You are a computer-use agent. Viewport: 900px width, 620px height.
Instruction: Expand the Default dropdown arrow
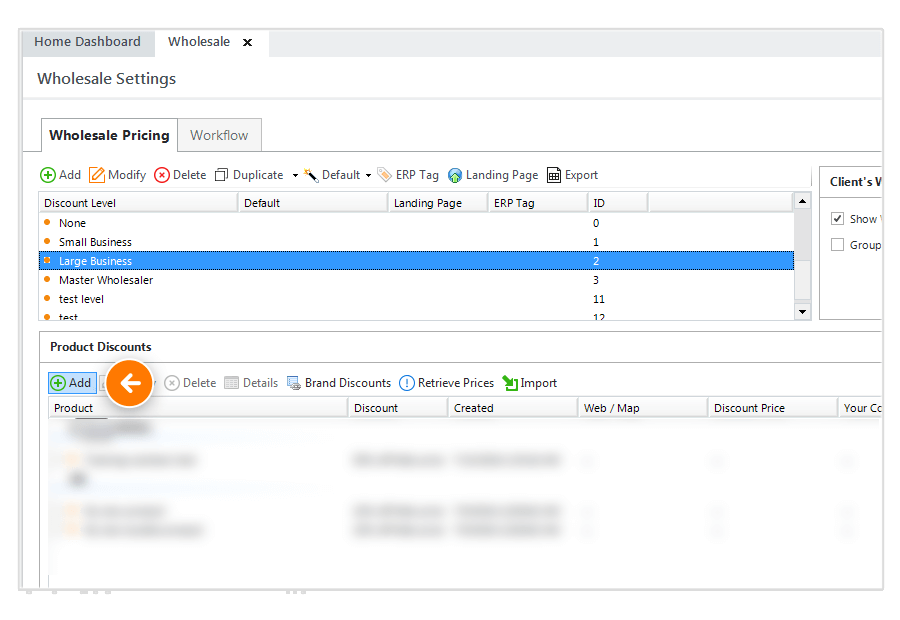click(x=368, y=176)
